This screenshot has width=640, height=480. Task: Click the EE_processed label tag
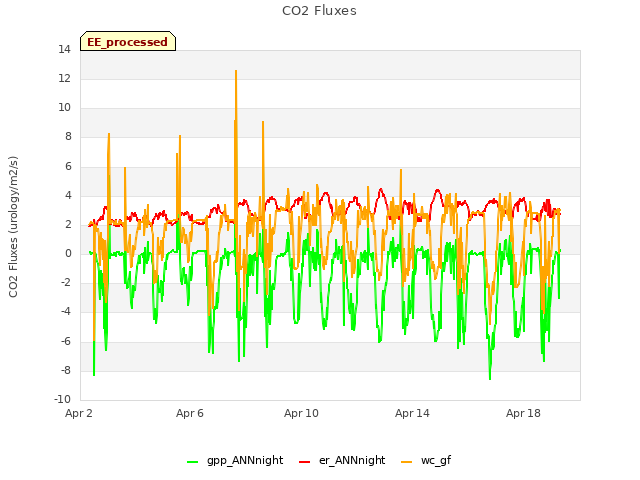tap(128, 41)
